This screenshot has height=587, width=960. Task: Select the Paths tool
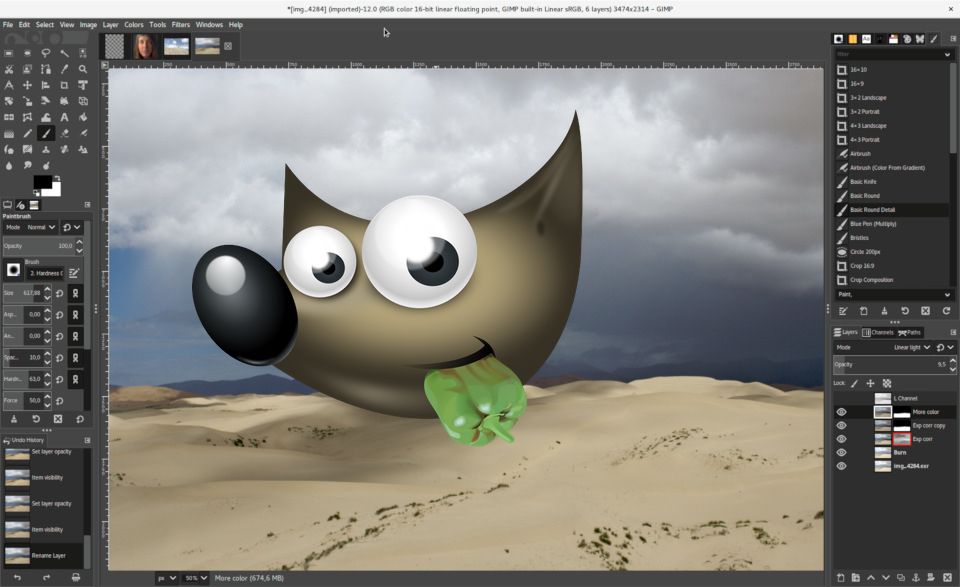(45, 69)
